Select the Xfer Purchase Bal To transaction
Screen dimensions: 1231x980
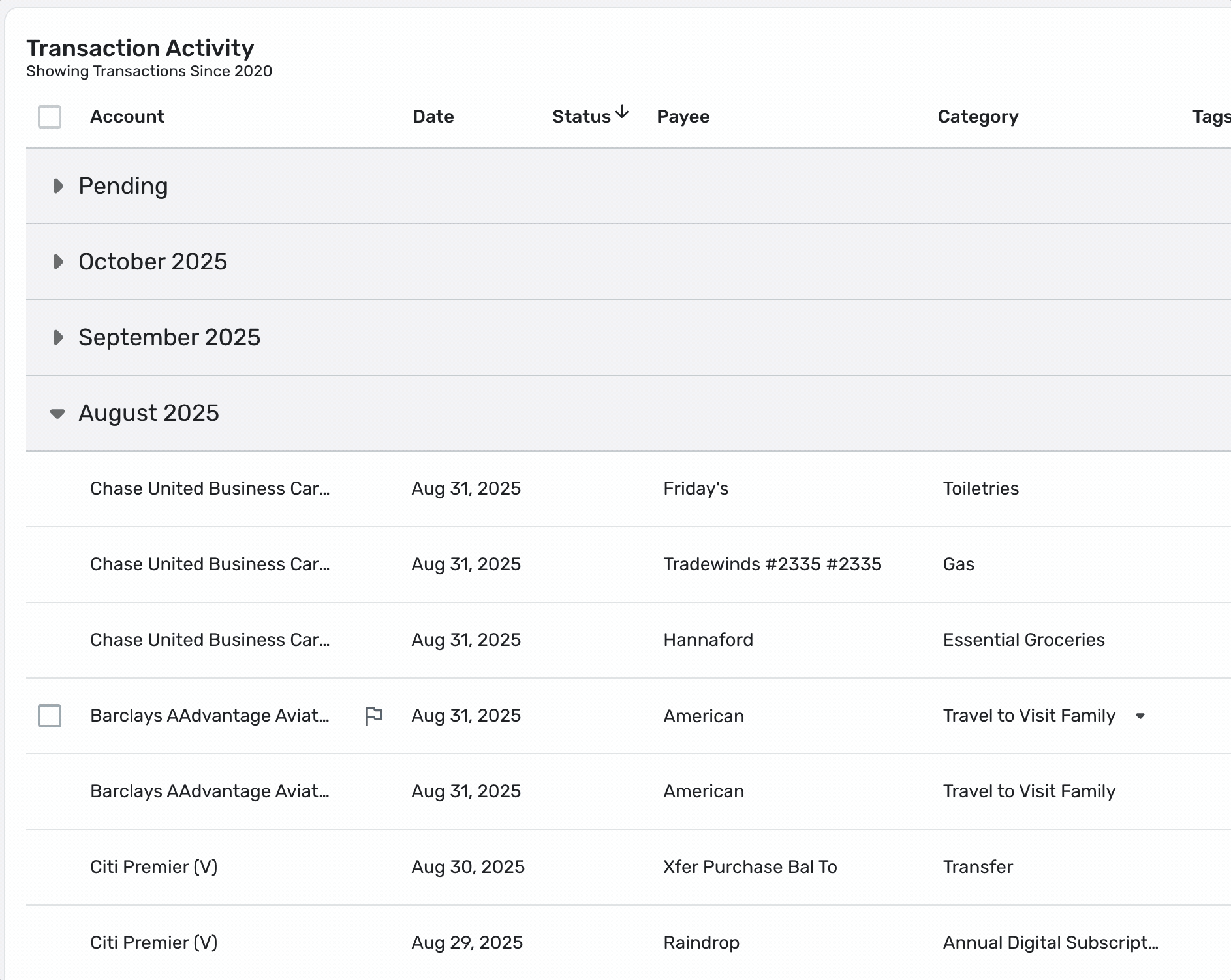pyautogui.click(x=750, y=867)
